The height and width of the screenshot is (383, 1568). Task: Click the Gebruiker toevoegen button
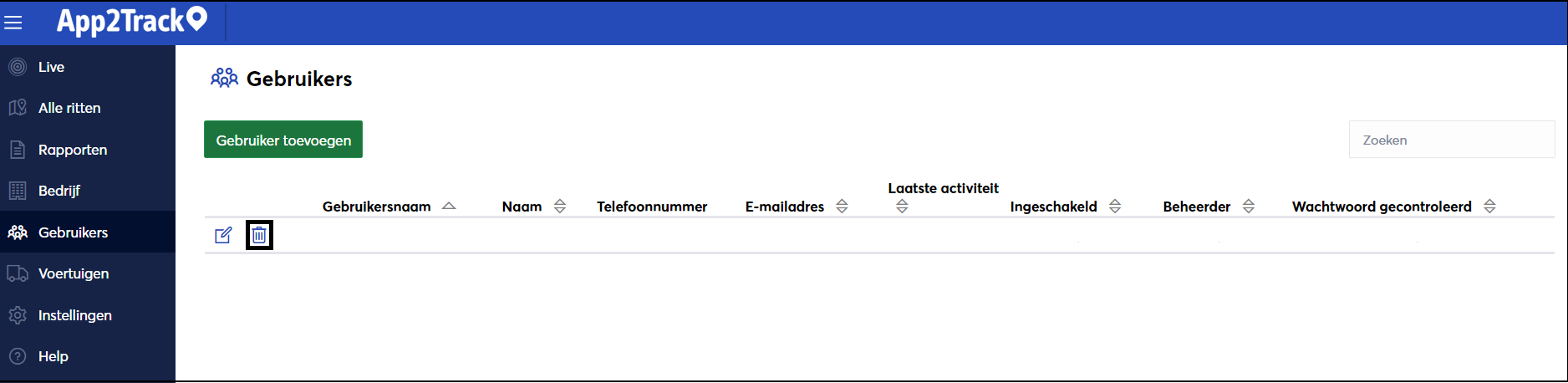(283, 140)
